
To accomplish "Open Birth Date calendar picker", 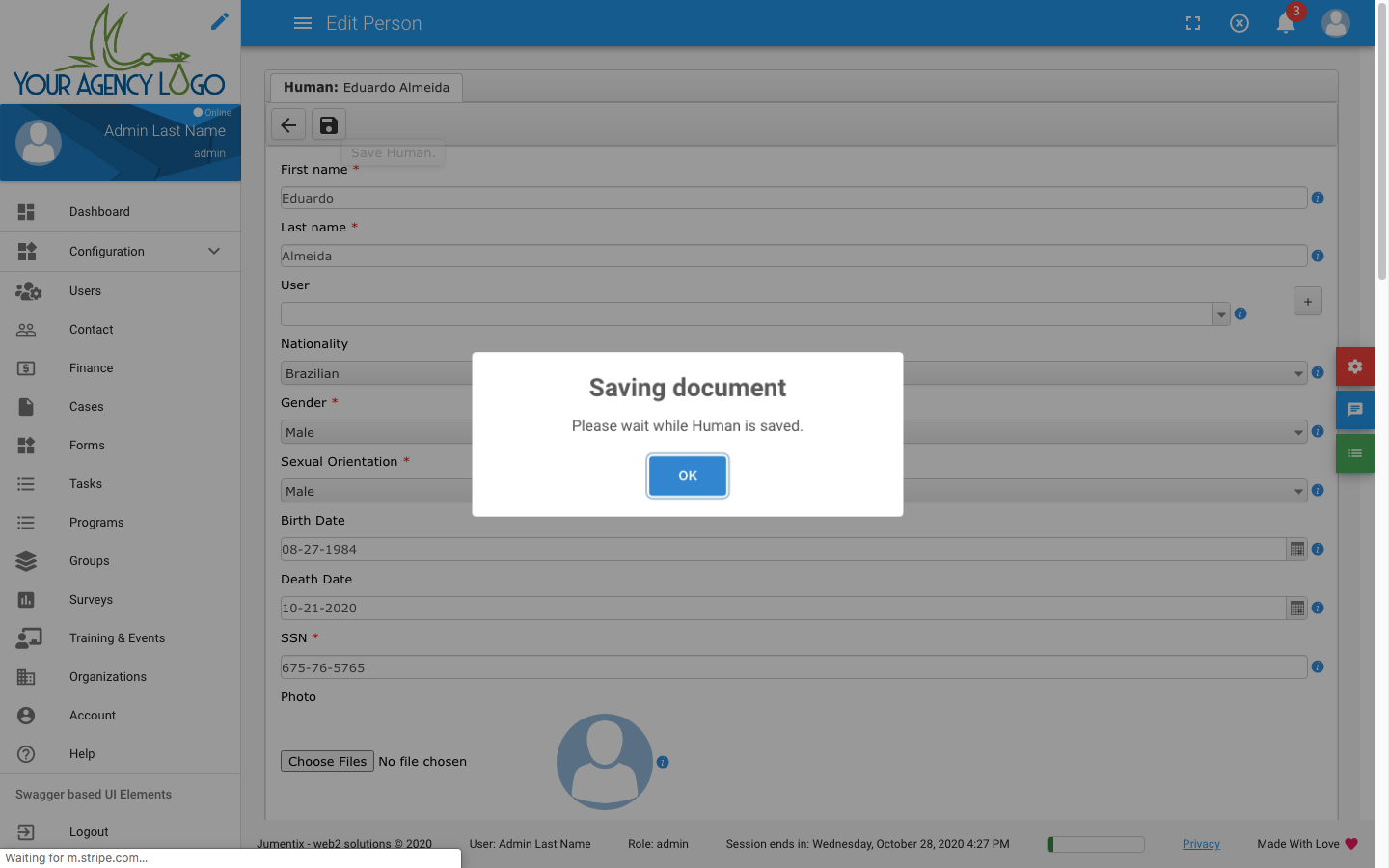I will click(1297, 550).
